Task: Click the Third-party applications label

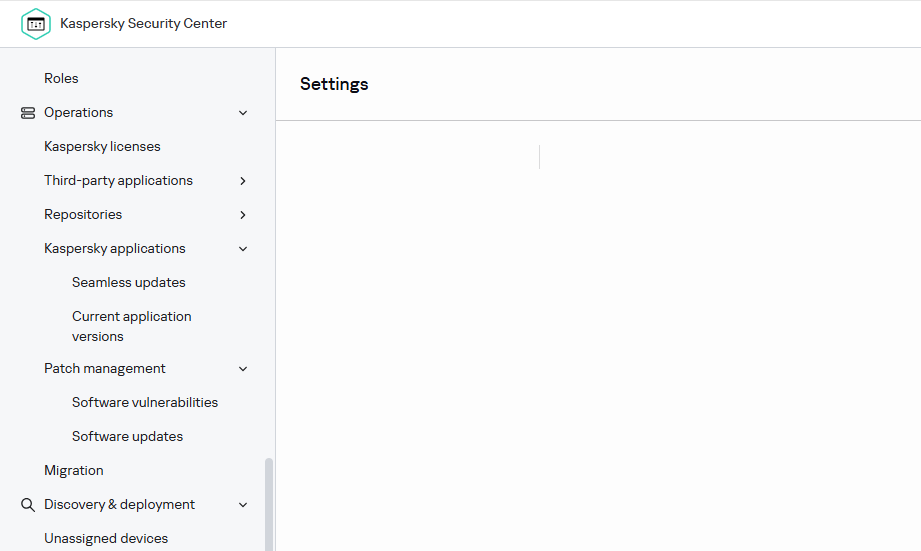Action: [118, 181]
